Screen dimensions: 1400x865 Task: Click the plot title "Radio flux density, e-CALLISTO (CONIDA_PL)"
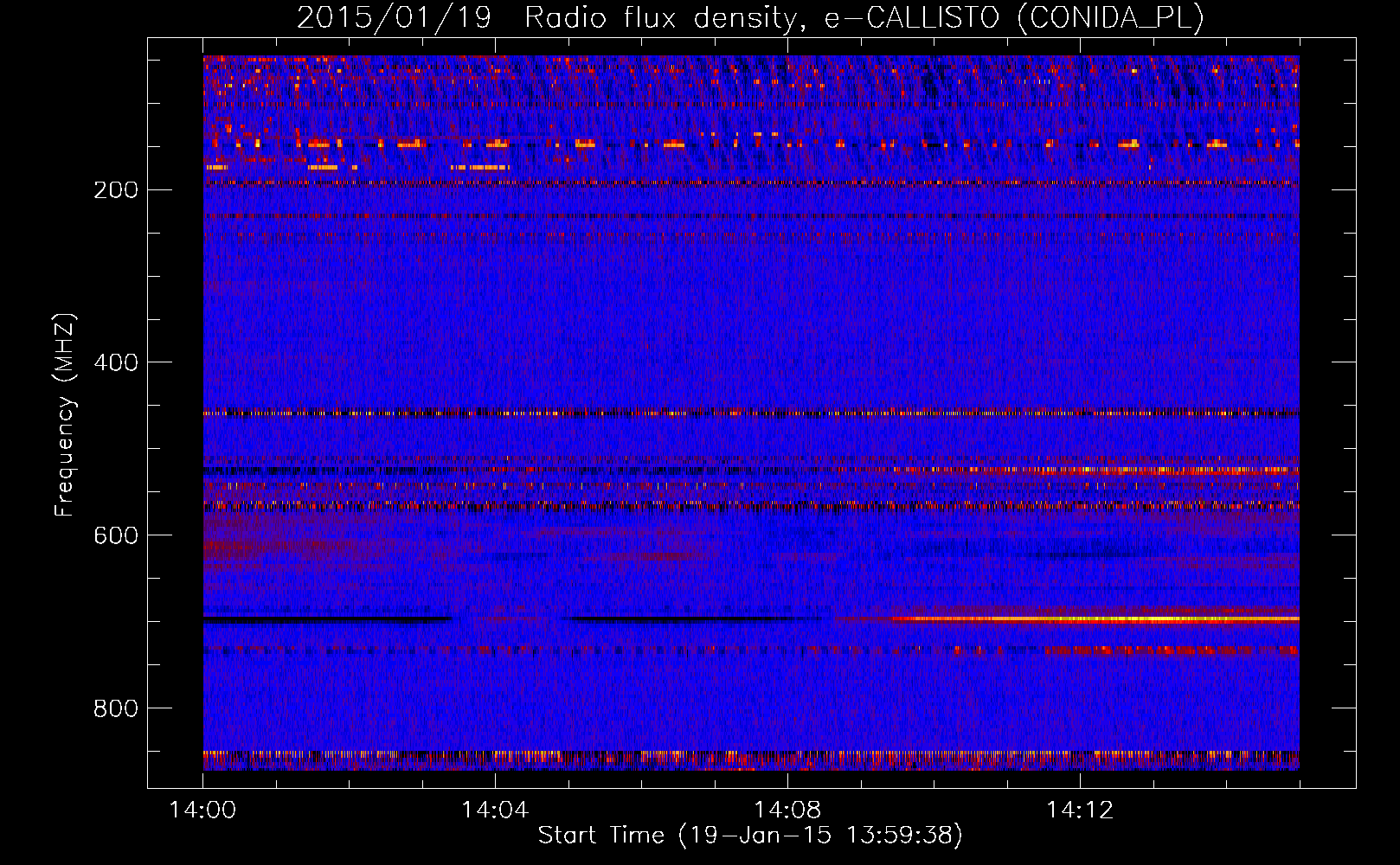point(864,17)
